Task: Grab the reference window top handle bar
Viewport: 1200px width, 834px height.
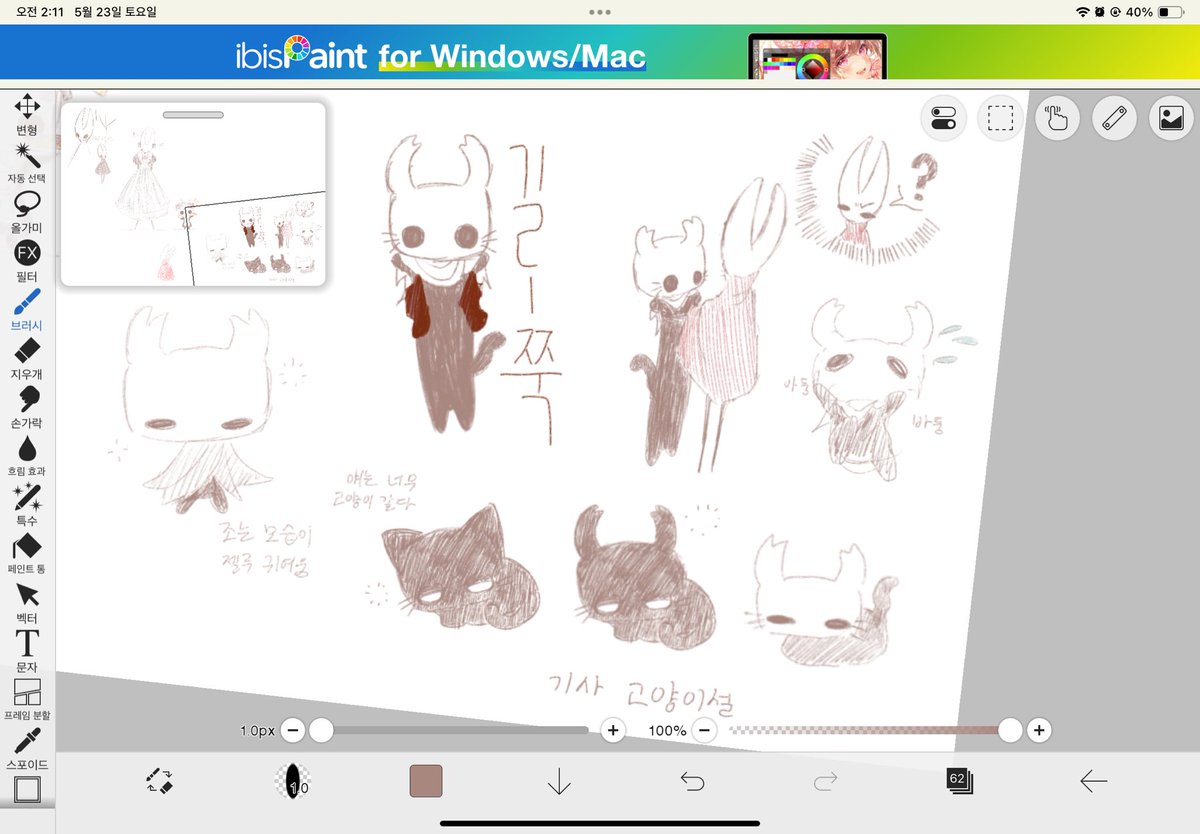Action: tap(193, 114)
